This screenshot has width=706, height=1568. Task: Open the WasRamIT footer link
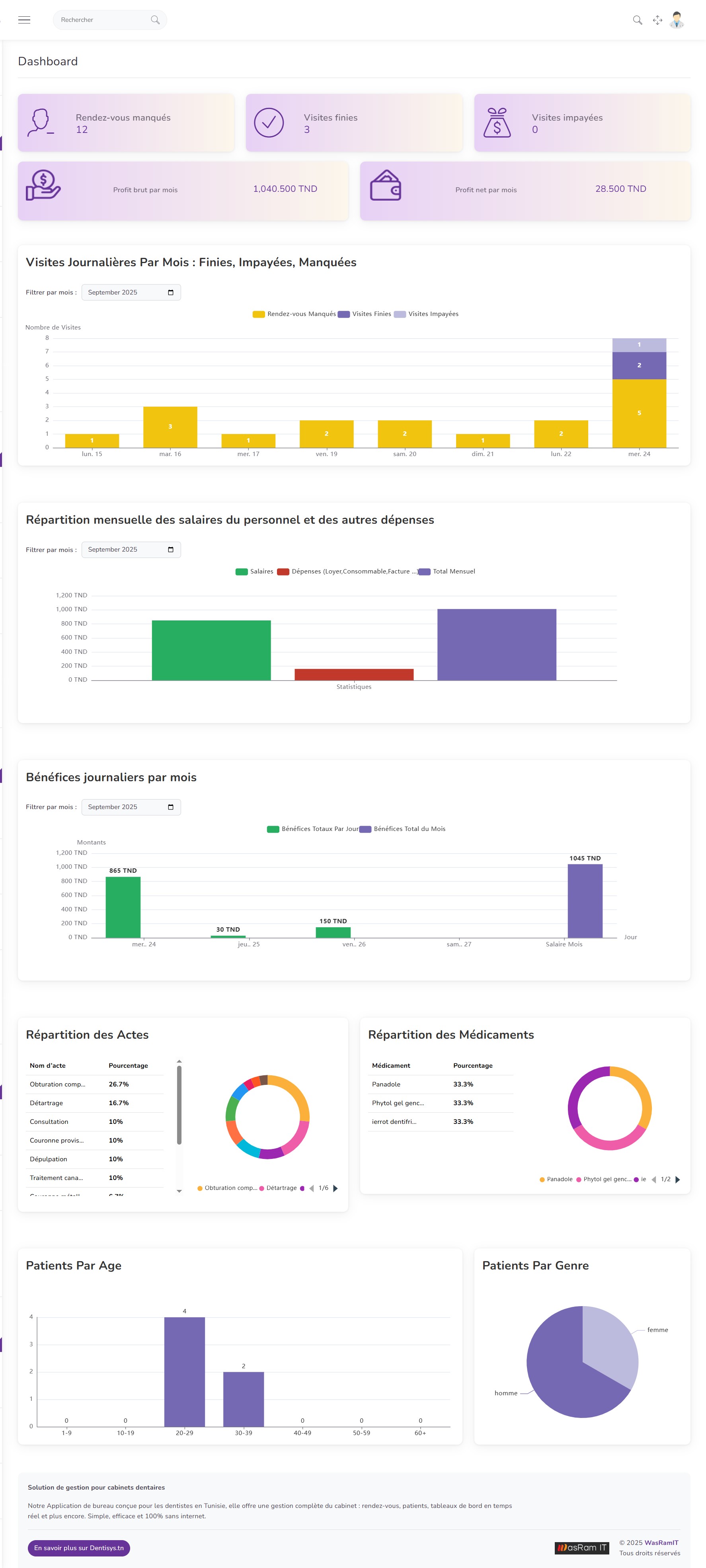(661, 1543)
